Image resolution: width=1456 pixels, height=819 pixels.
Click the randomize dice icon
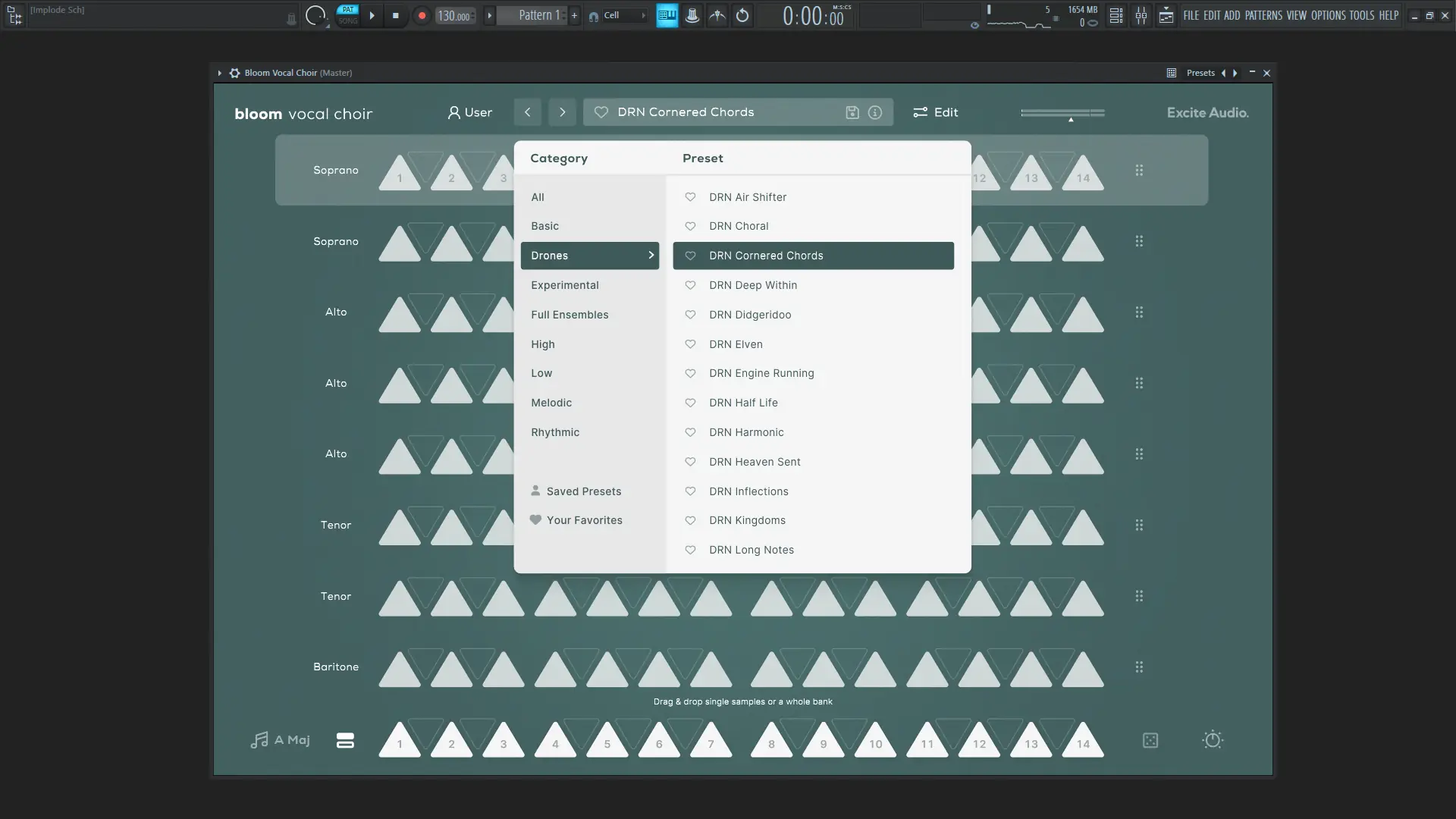click(x=1150, y=740)
